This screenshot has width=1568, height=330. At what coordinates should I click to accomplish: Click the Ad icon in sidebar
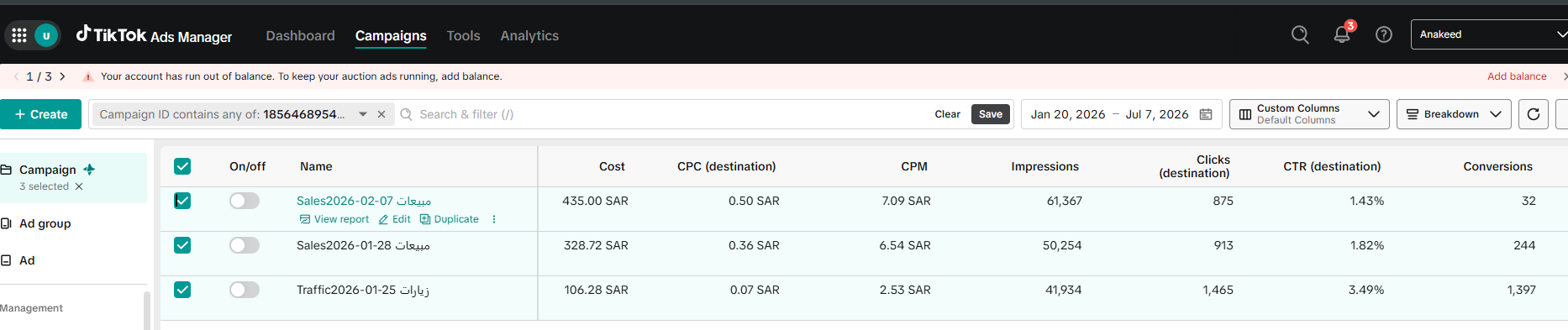[x=6, y=260]
